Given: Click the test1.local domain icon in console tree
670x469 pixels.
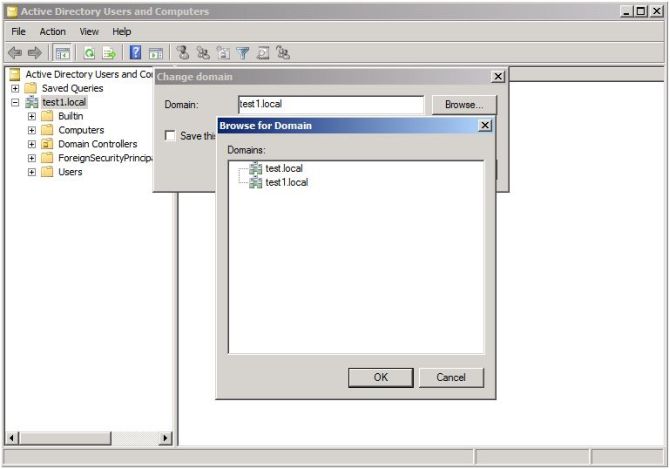Looking at the screenshot, I should click(32, 102).
